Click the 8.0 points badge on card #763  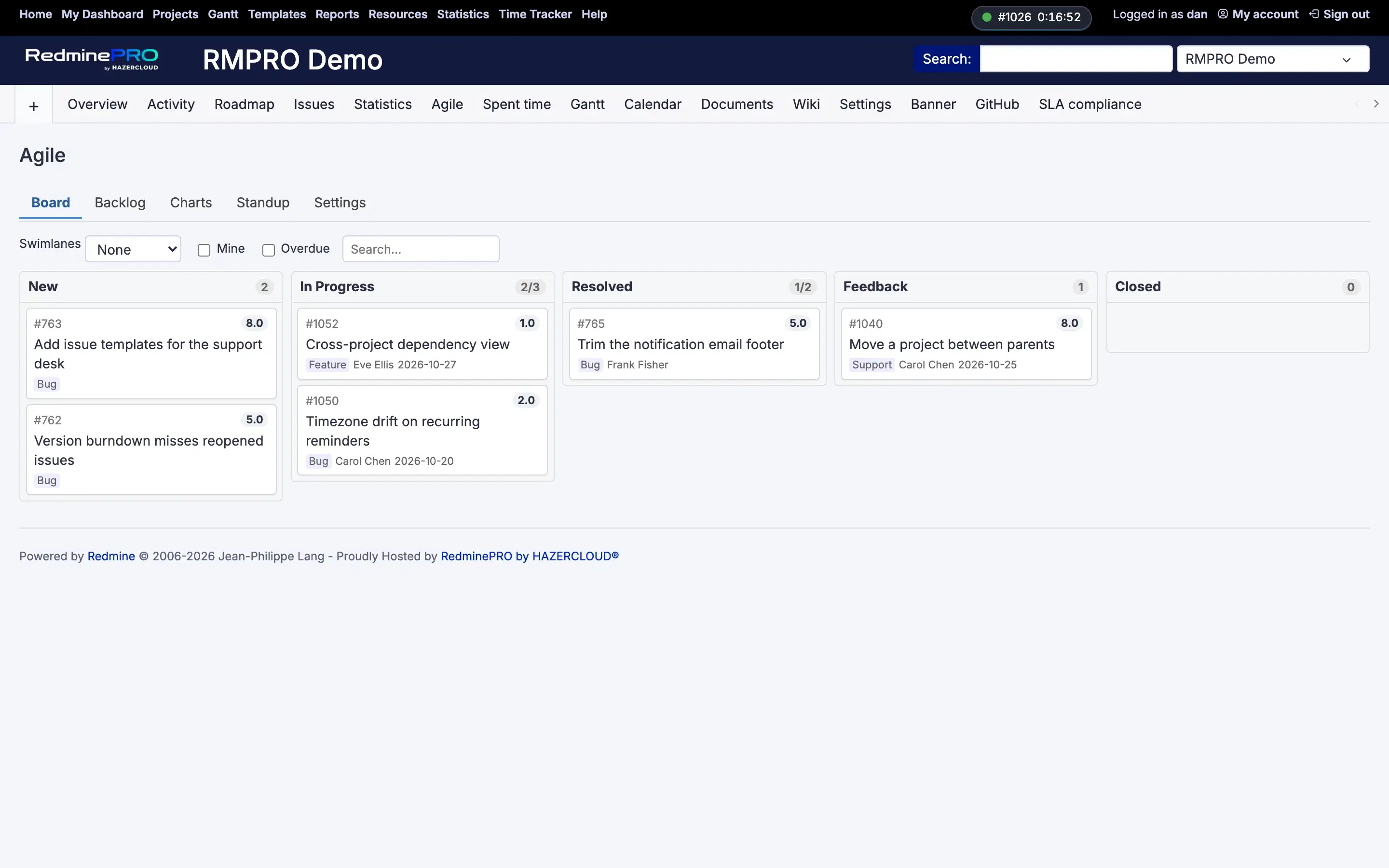[254, 323]
